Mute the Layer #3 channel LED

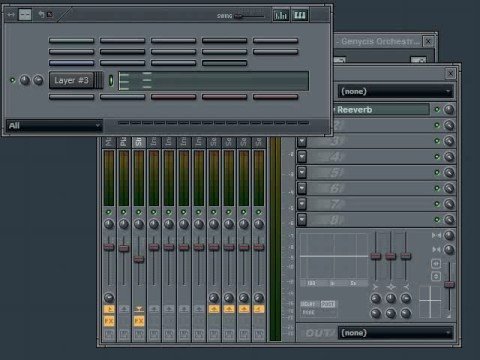(x=13, y=80)
